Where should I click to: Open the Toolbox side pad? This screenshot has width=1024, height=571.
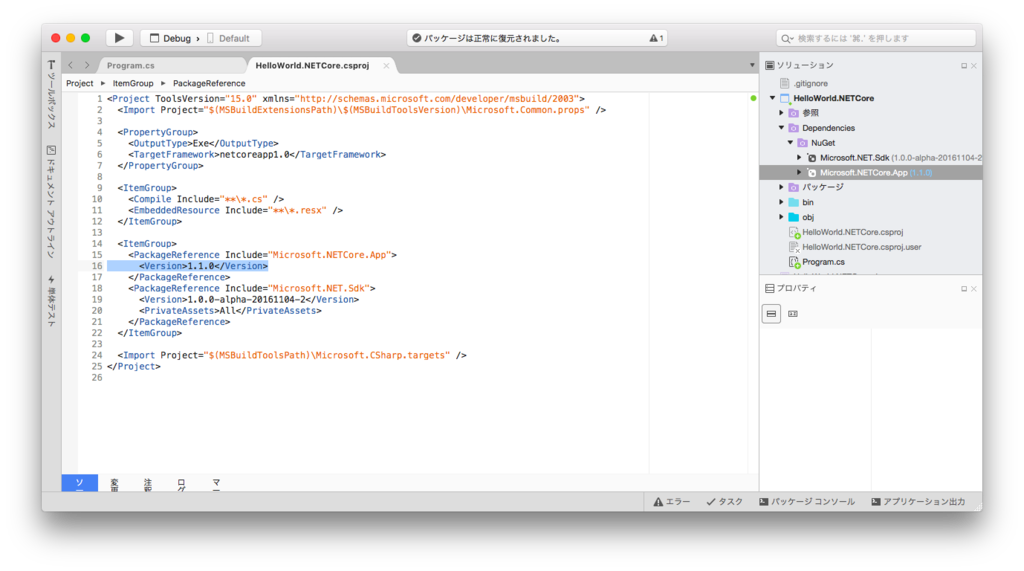coord(52,94)
